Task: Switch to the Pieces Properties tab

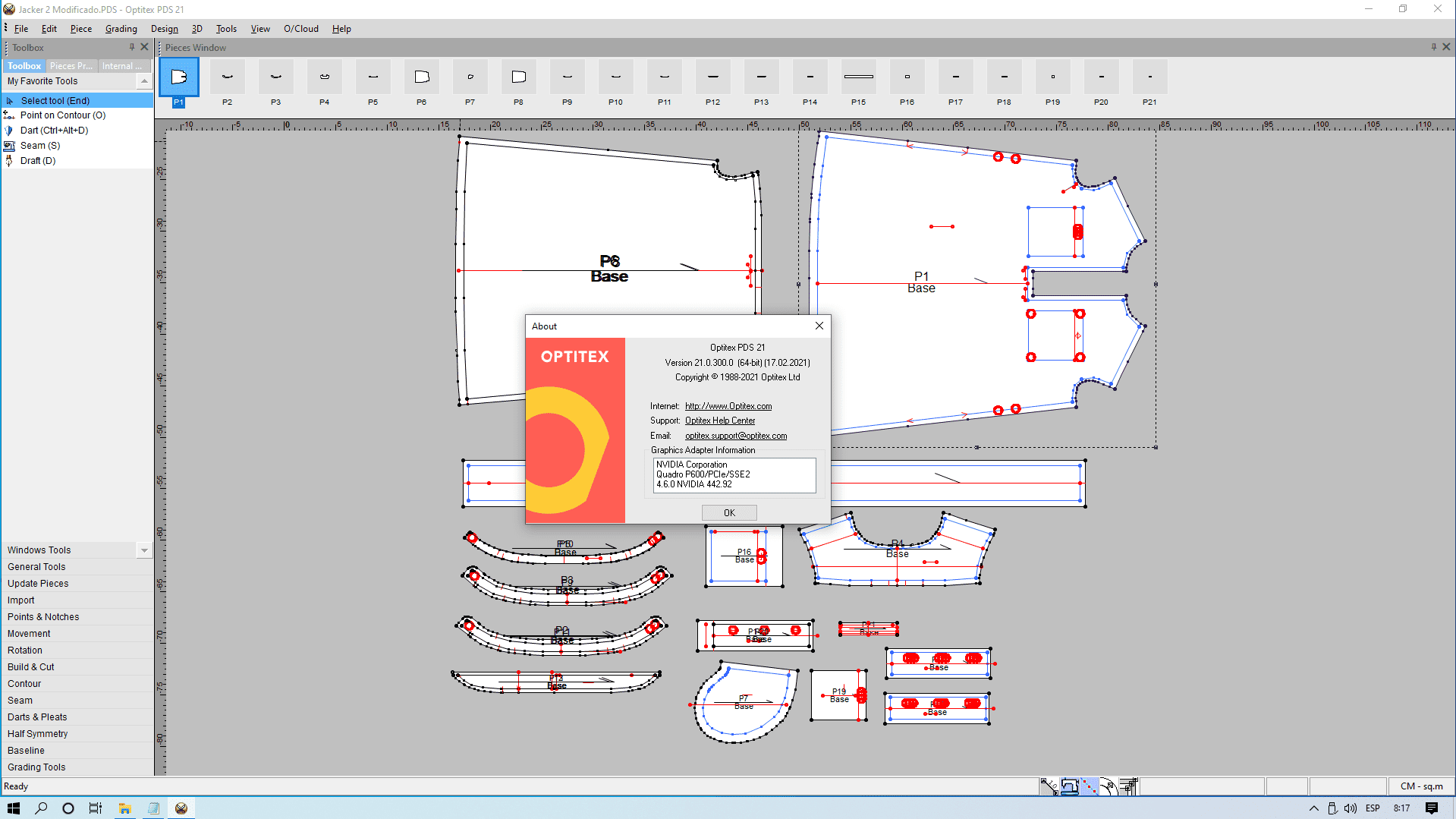Action: [x=71, y=66]
